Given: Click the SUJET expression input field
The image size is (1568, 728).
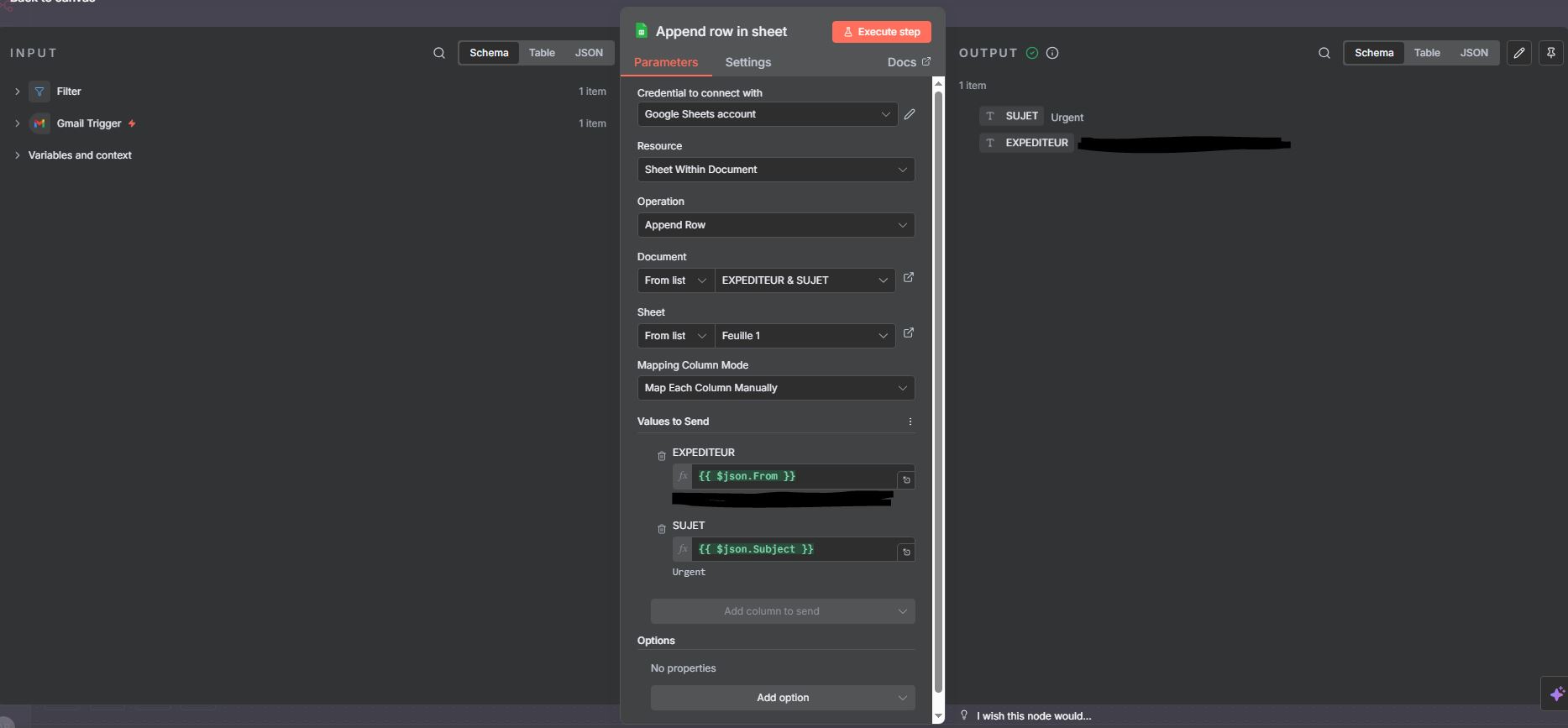Looking at the screenshot, I should tap(794, 549).
